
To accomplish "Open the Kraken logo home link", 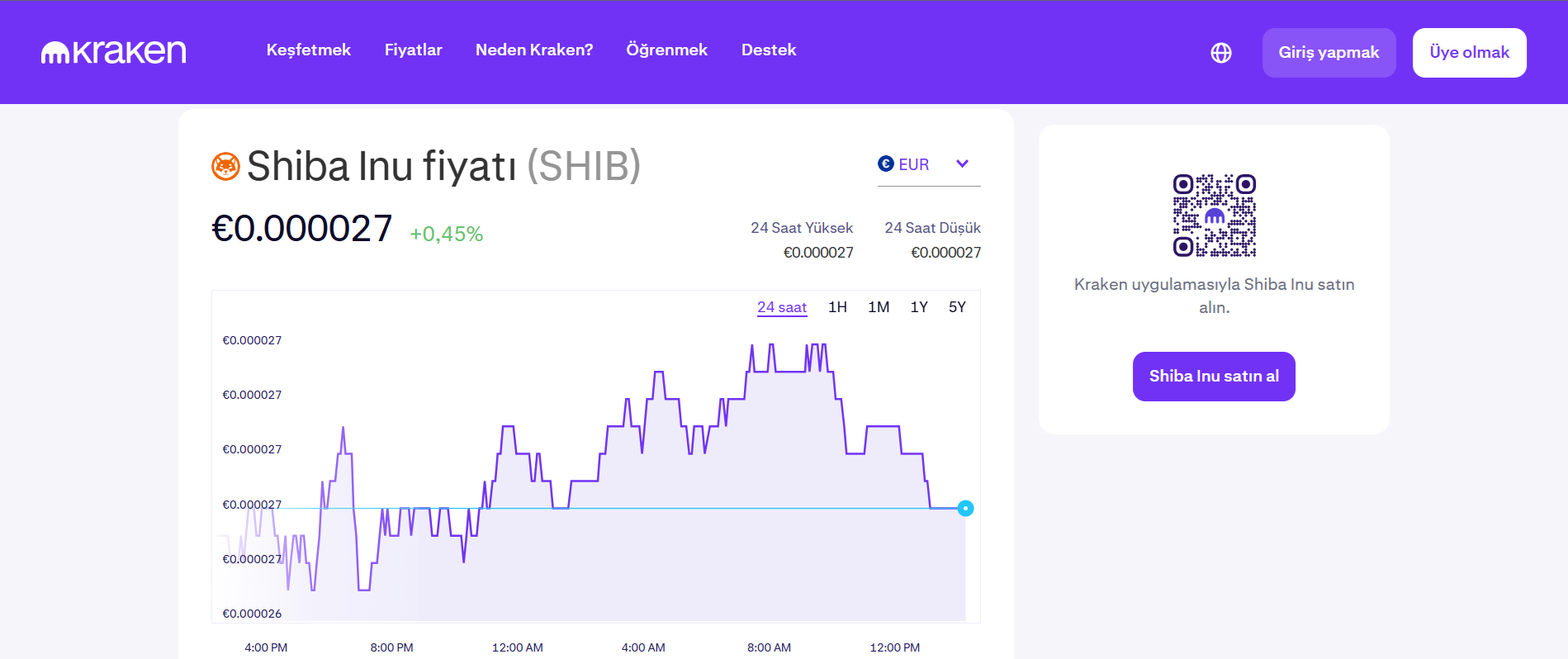I will 114,52.
